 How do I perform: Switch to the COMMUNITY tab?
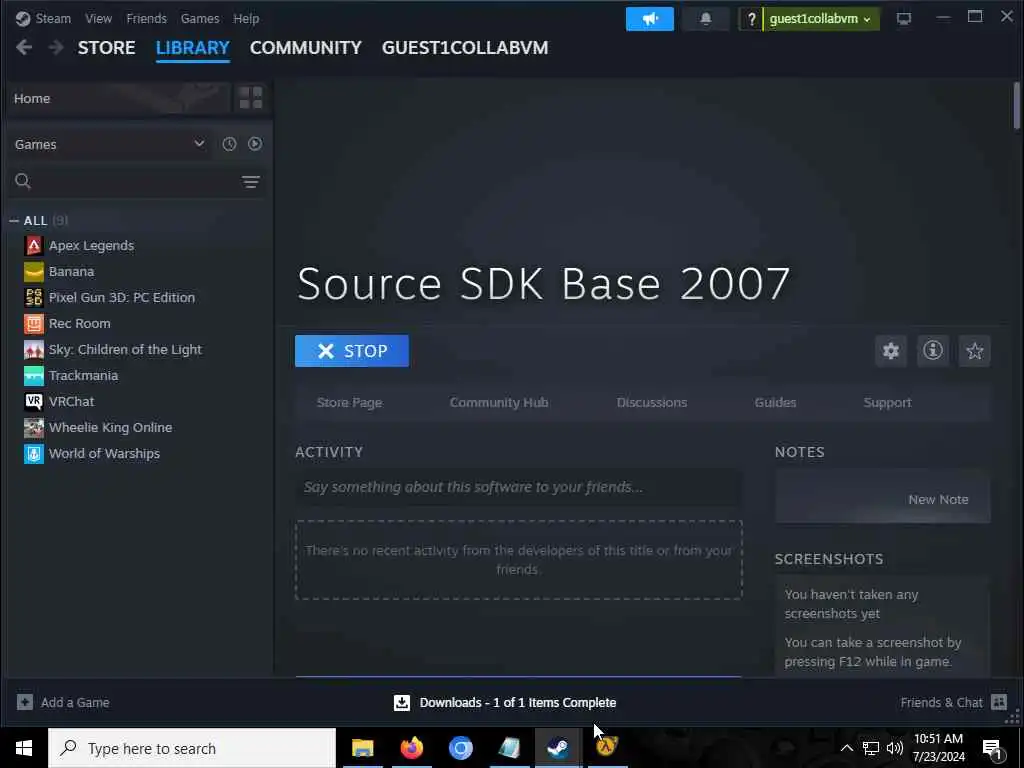click(306, 48)
